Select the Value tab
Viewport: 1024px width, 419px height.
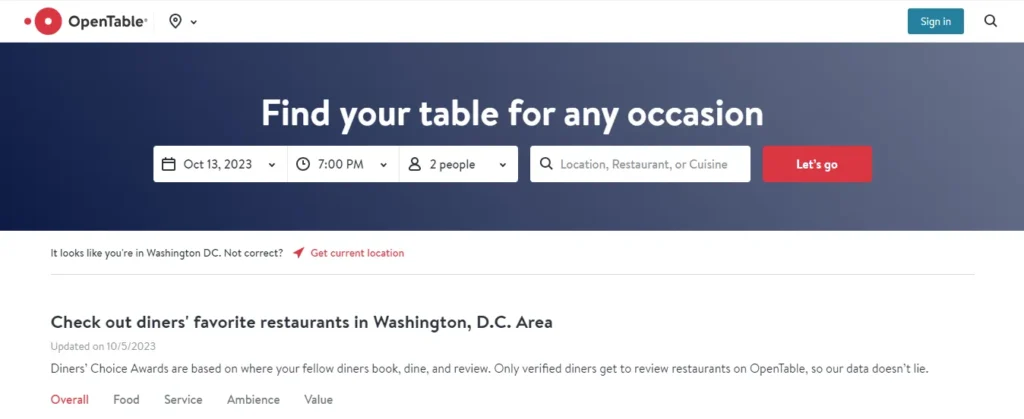(x=318, y=399)
